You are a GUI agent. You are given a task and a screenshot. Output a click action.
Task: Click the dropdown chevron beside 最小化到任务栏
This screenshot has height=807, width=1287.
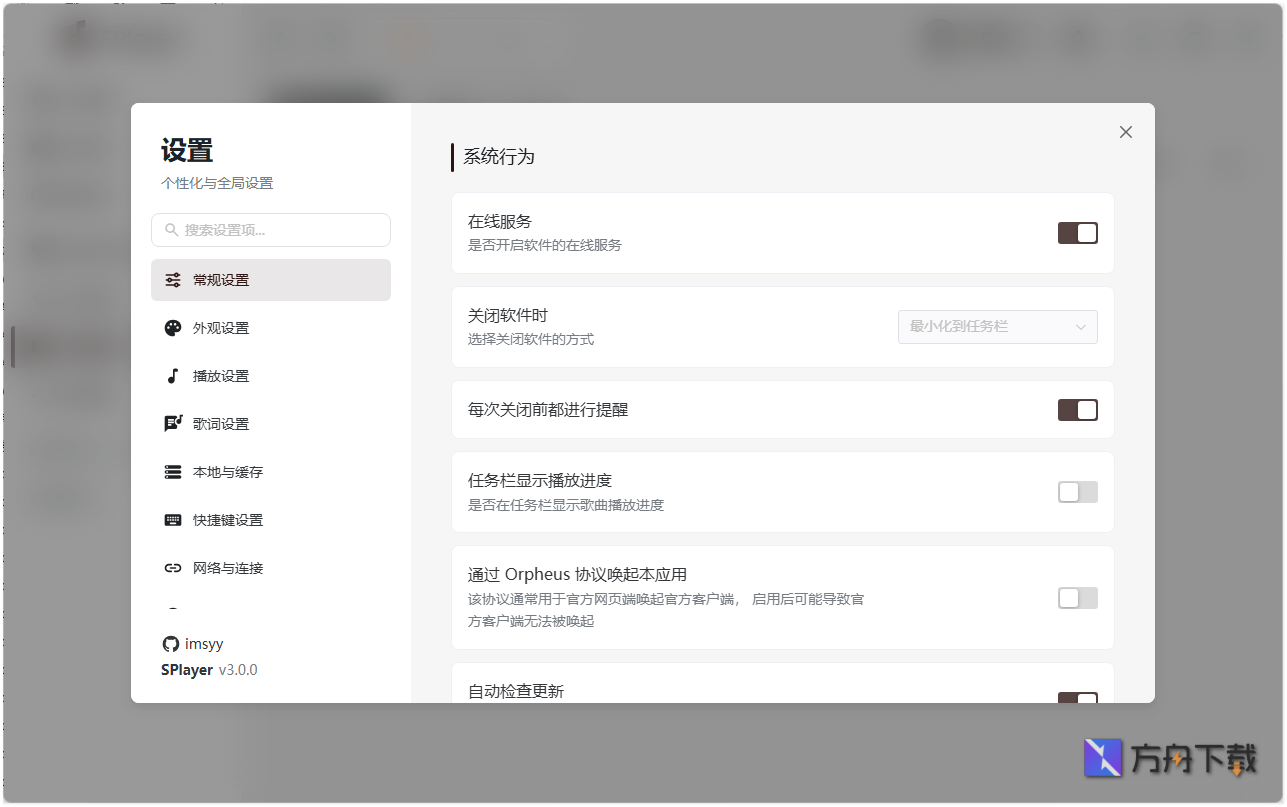[1080, 326]
